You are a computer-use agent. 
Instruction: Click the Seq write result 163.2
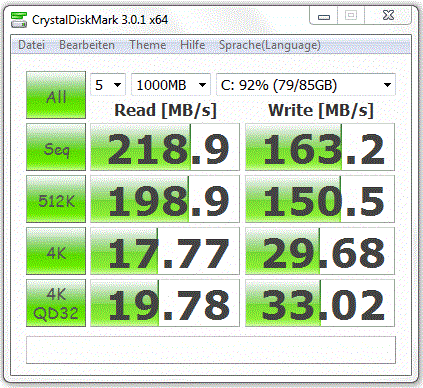point(320,147)
